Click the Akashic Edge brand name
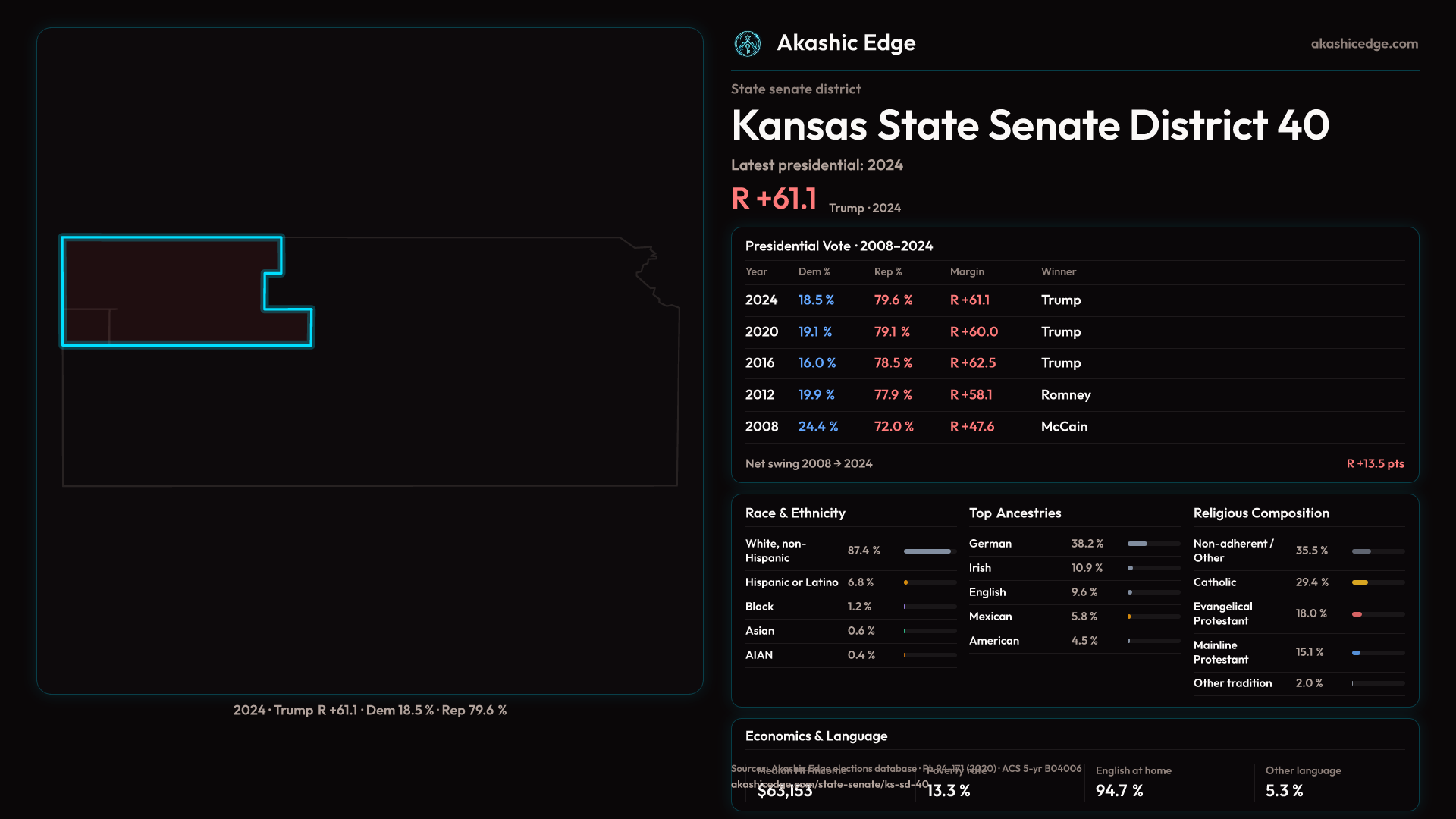The width and height of the screenshot is (1456, 819). 846,43
